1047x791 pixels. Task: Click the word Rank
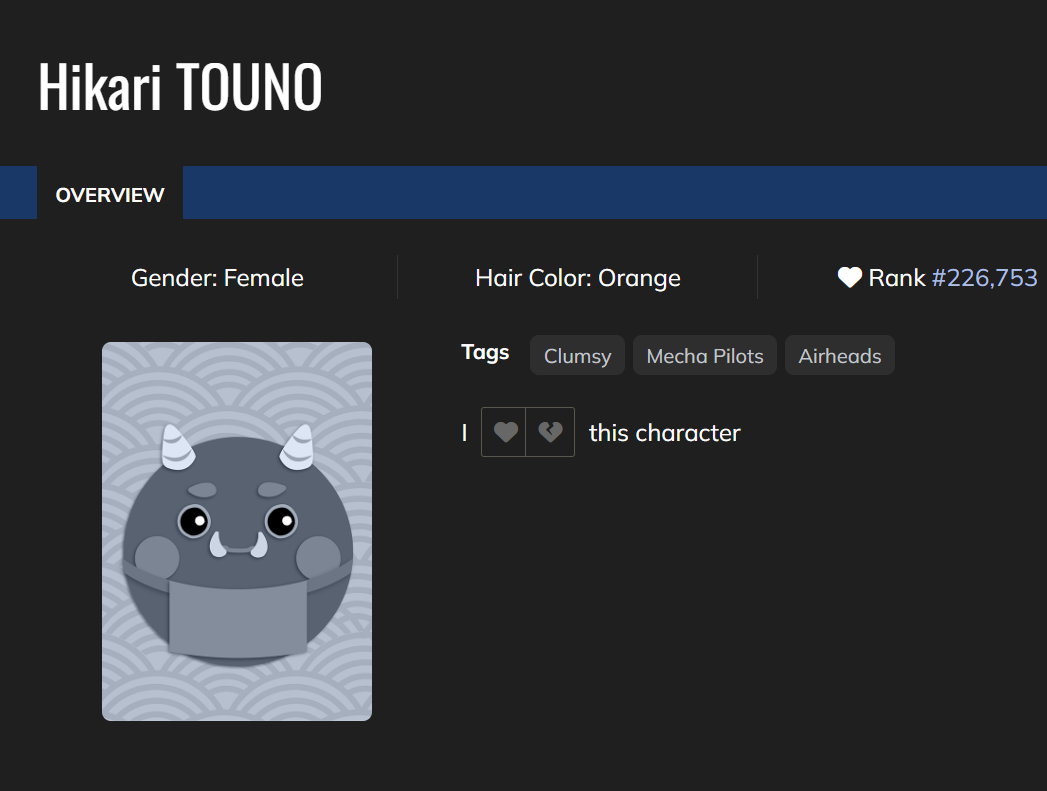[897, 278]
